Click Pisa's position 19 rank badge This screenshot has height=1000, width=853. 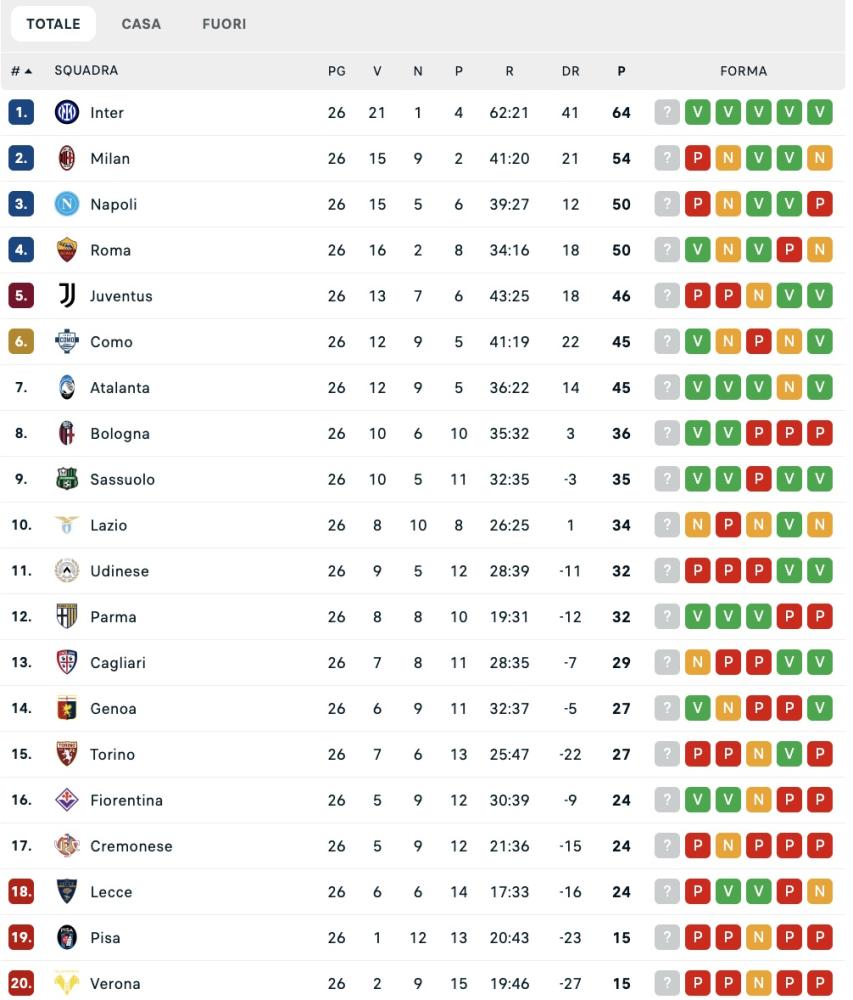(x=22, y=938)
